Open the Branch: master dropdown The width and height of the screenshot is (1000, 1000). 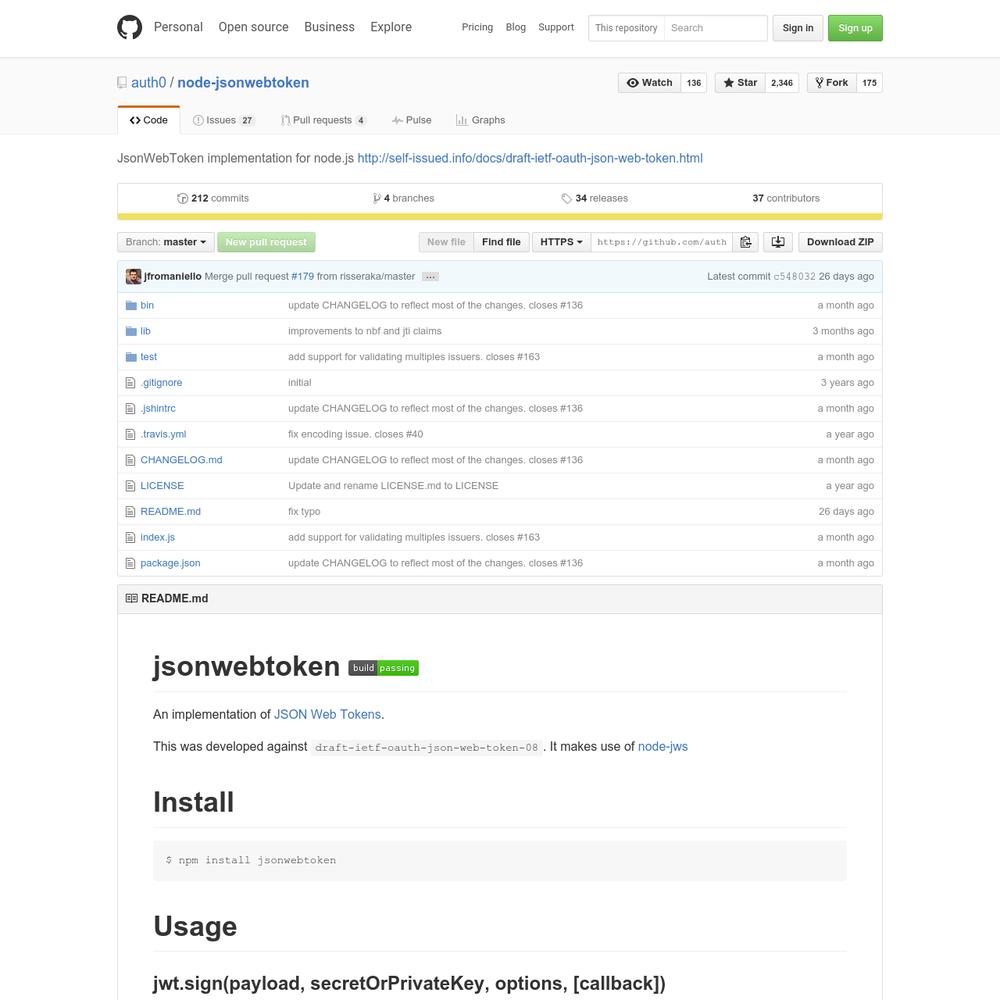point(166,242)
